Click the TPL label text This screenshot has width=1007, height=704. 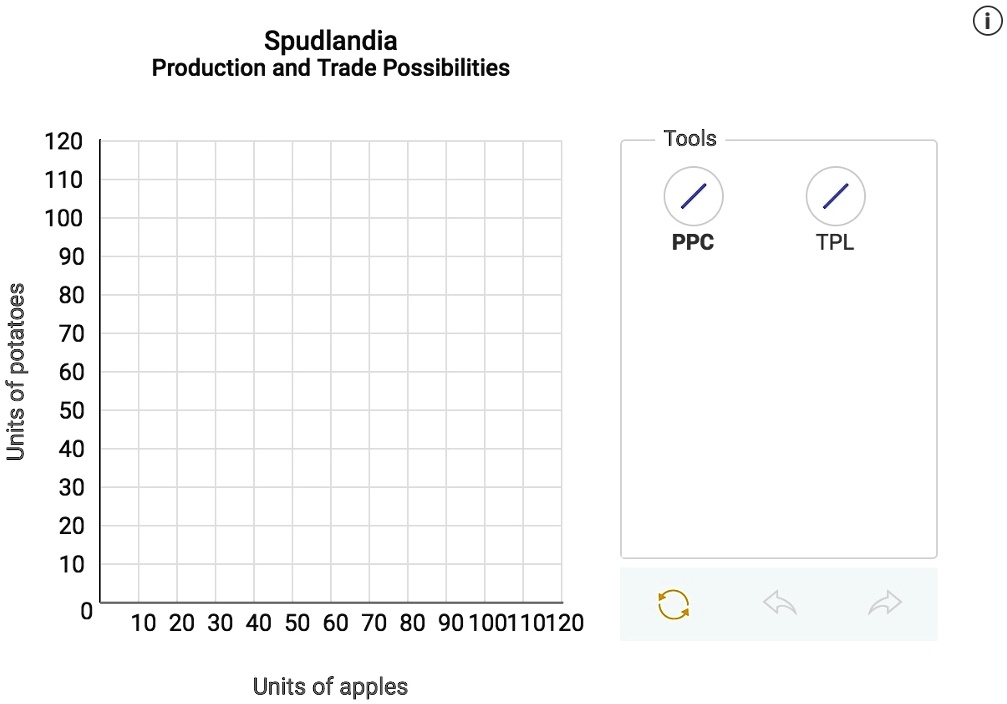click(835, 241)
